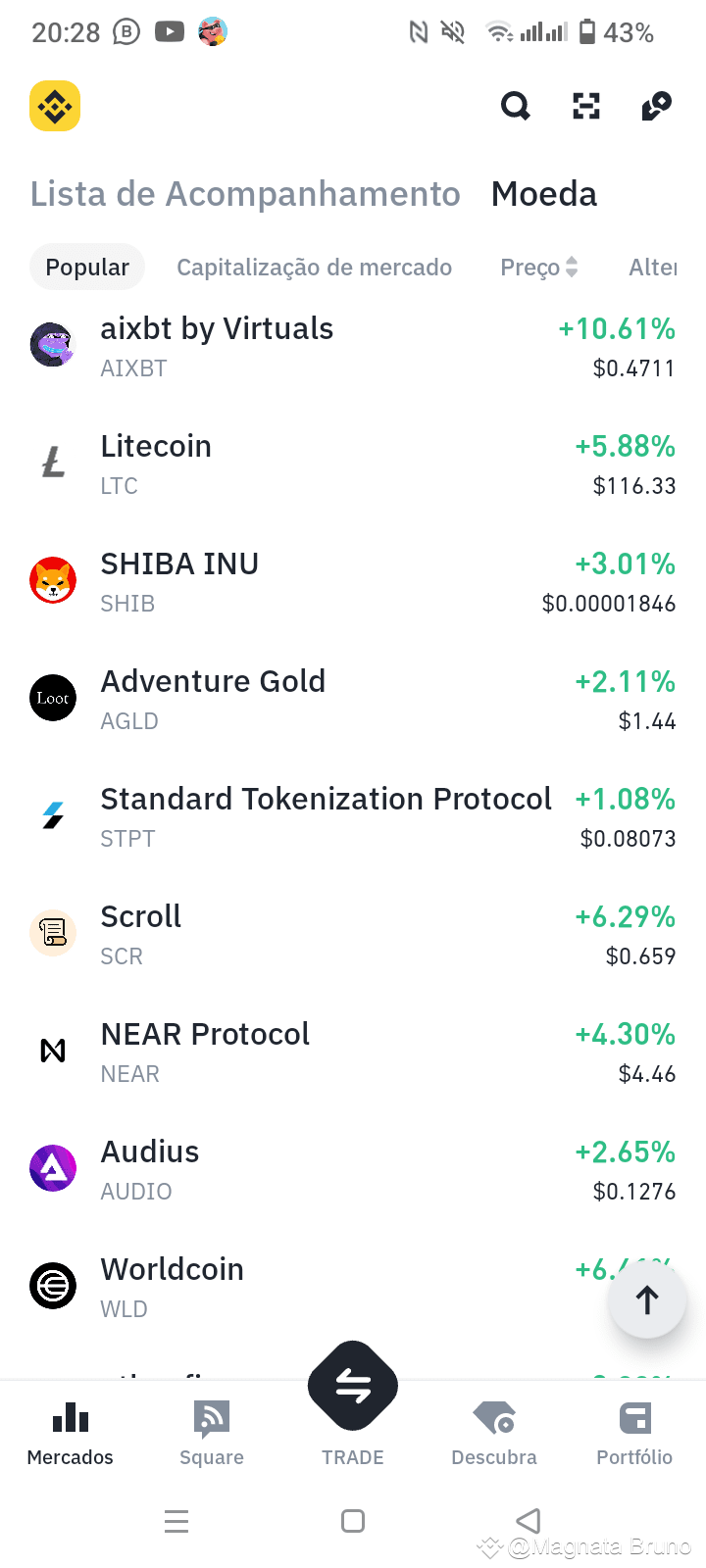Screen dimensions: 706x1568
Task: Open the Litecoin LTC row
Action: [353, 464]
